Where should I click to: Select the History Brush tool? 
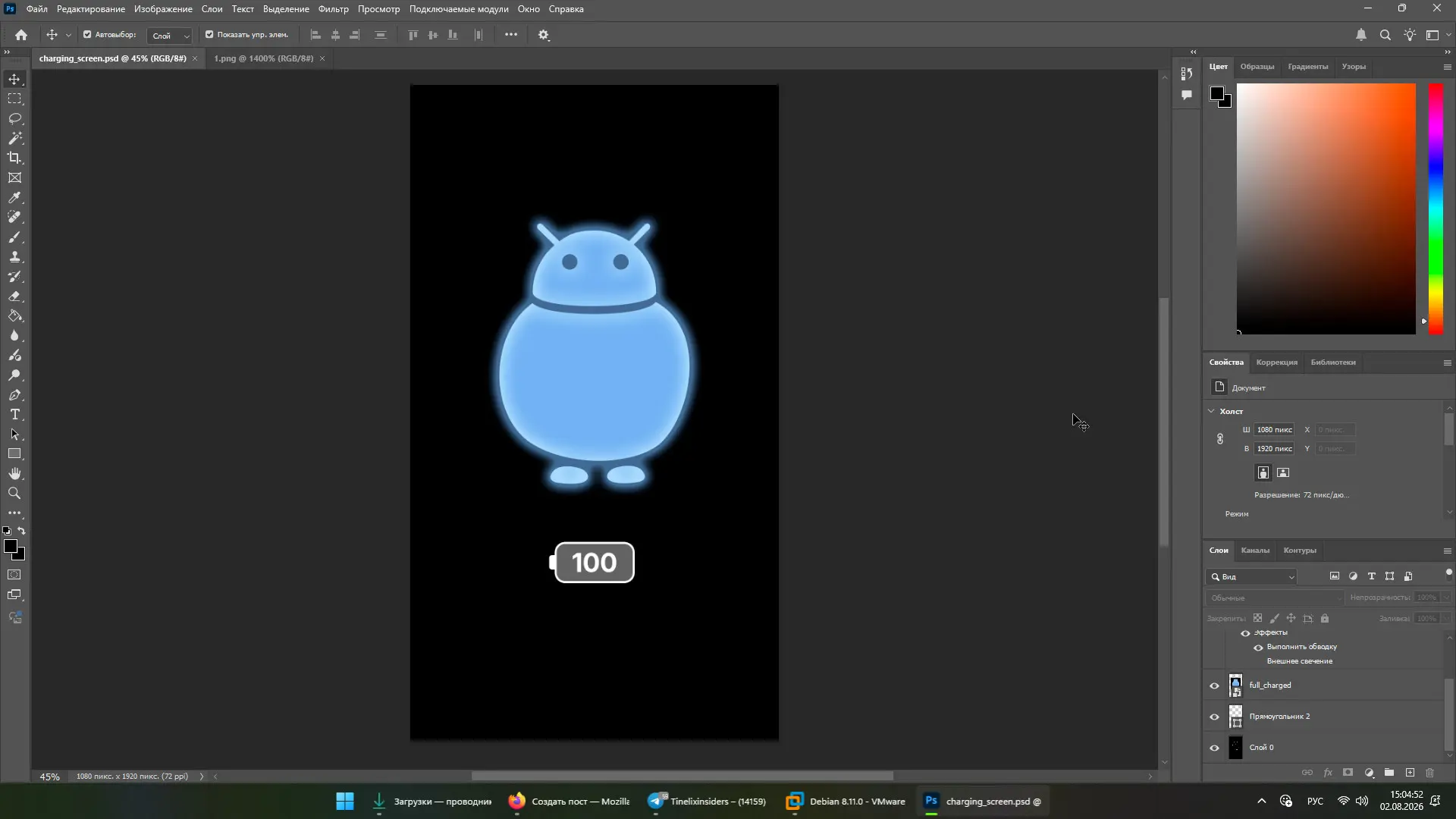[14, 276]
